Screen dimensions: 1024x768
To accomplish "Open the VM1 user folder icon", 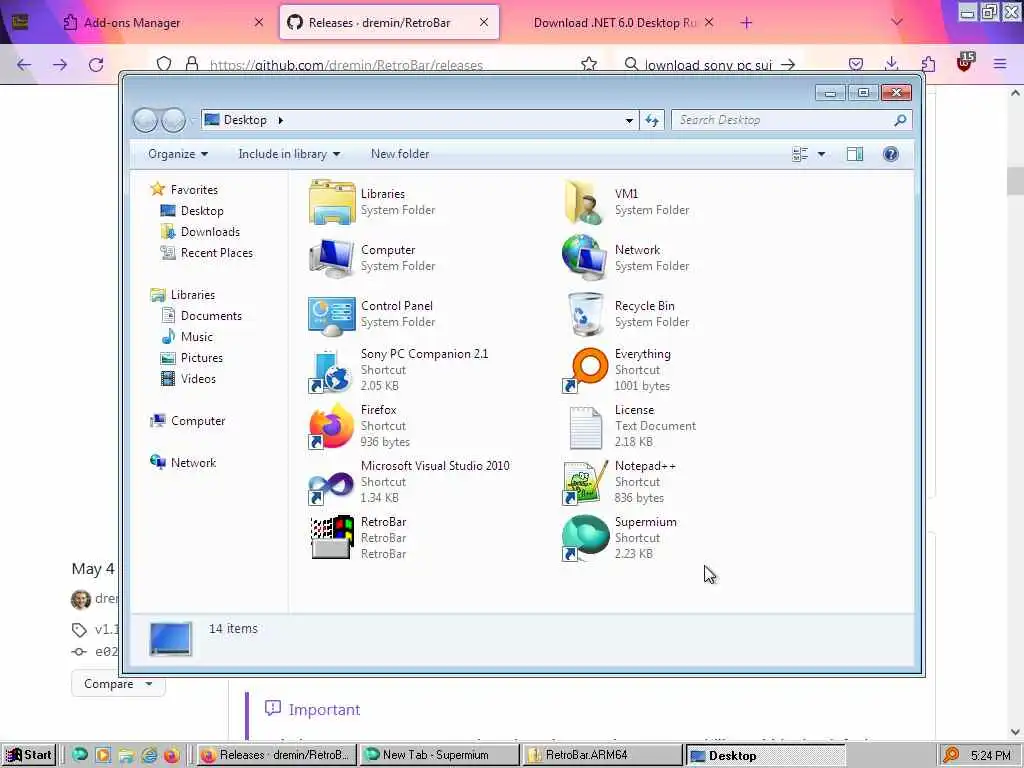I will [584, 202].
